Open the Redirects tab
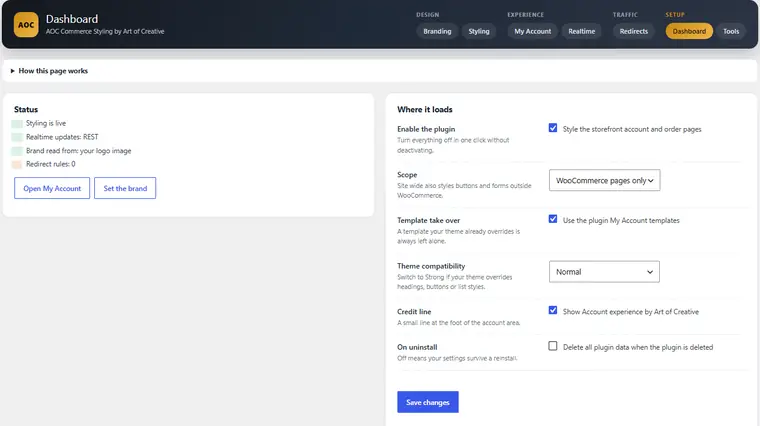 (633, 31)
